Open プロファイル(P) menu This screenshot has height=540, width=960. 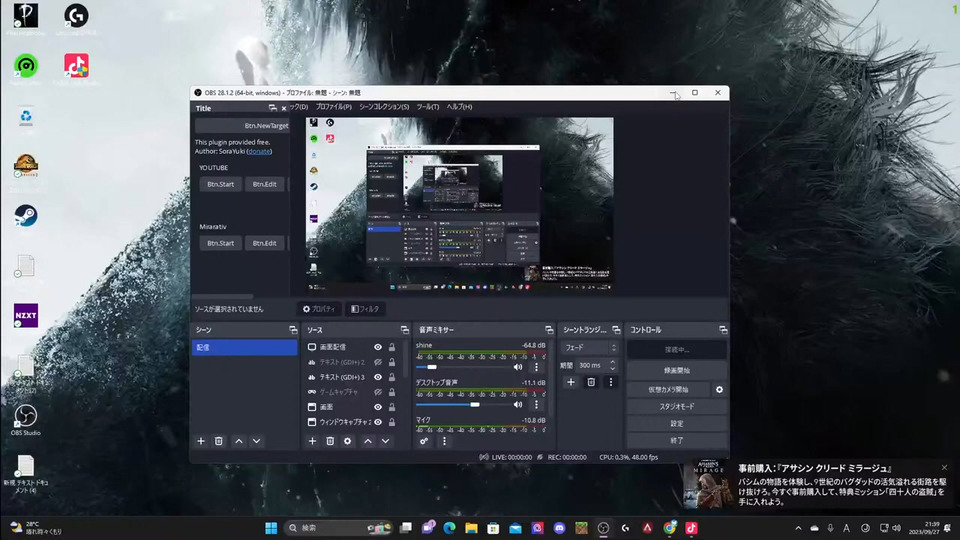(x=334, y=107)
